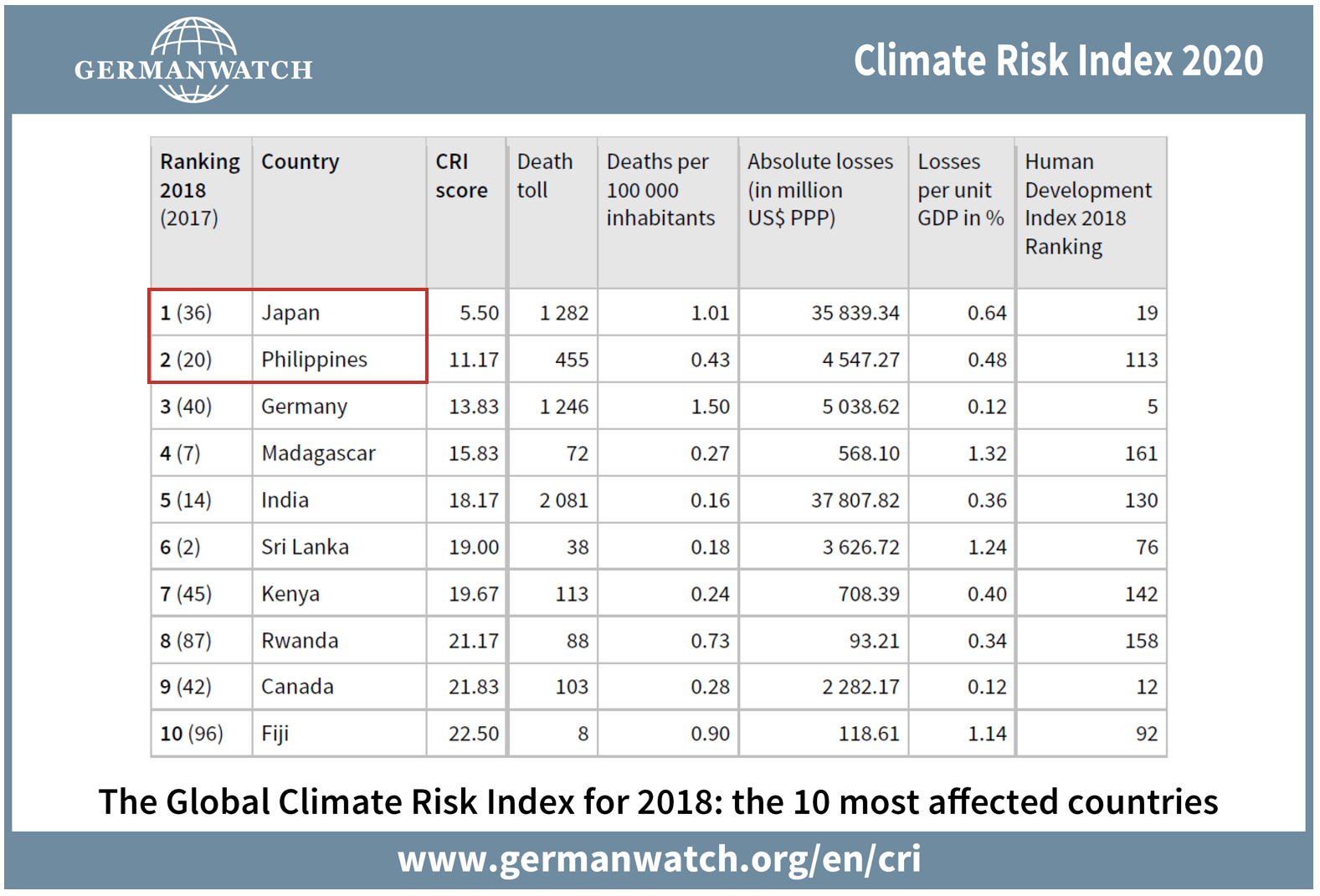Click the Germanwatch globe logo
Image resolution: width=1320 pixels, height=896 pixels.
[x=193, y=60]
